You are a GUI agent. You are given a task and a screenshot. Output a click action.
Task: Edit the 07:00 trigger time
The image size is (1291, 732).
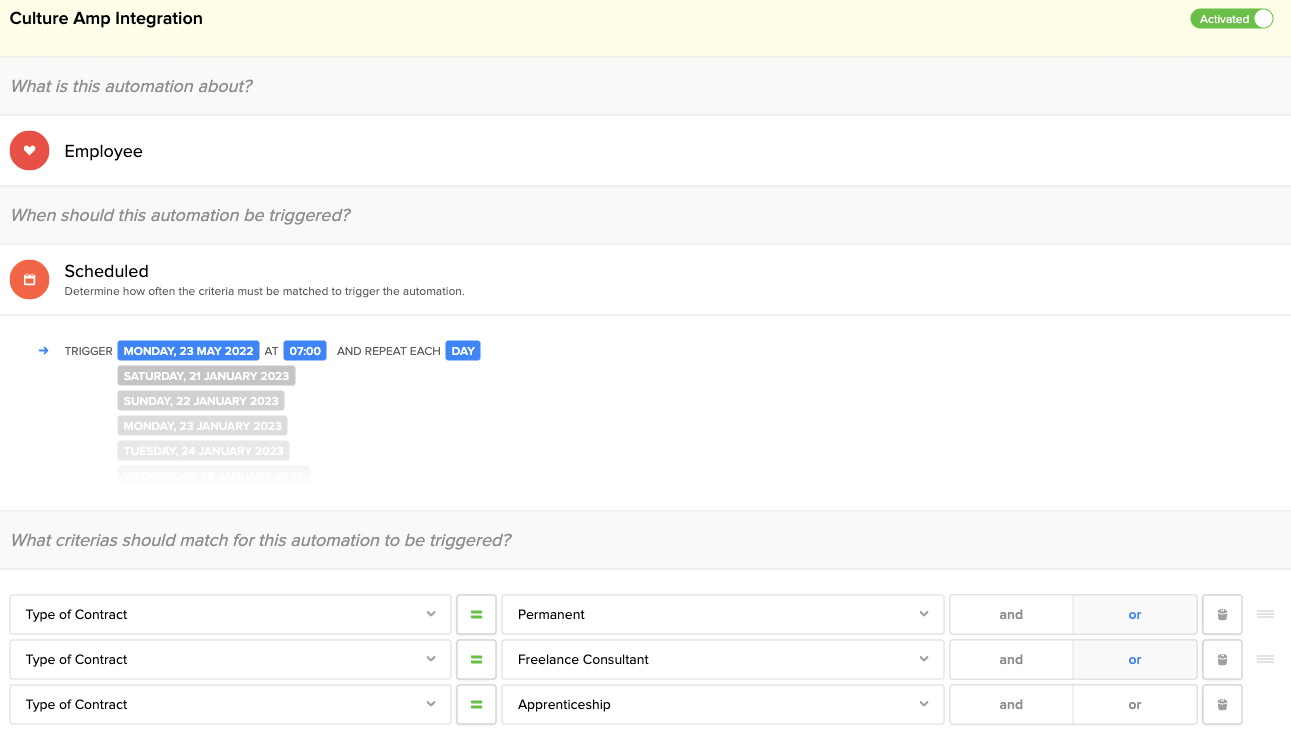click(305, 351)
